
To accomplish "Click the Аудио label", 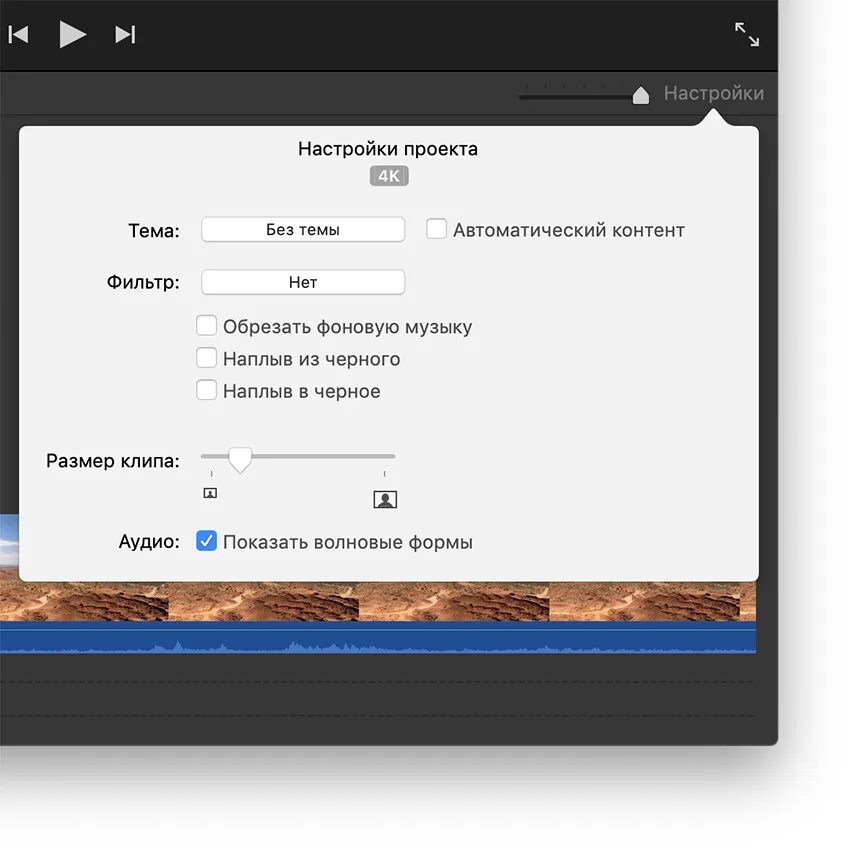I will click(x=149, y=541).
